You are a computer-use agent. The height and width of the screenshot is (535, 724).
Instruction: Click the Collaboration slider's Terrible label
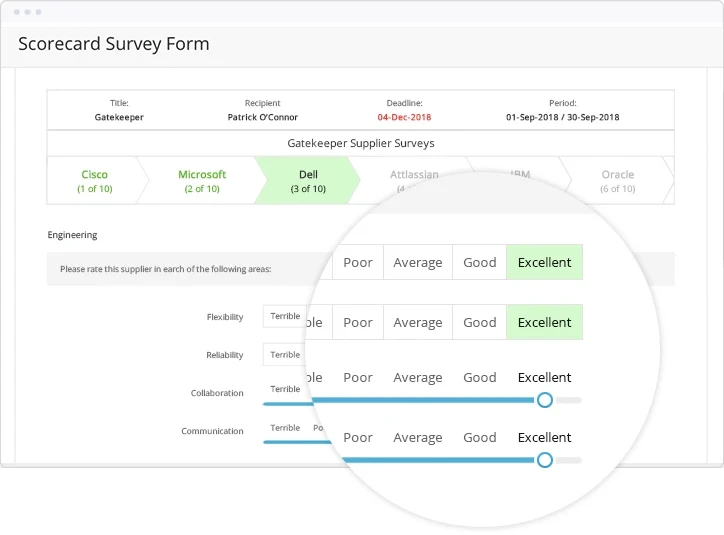285,389
